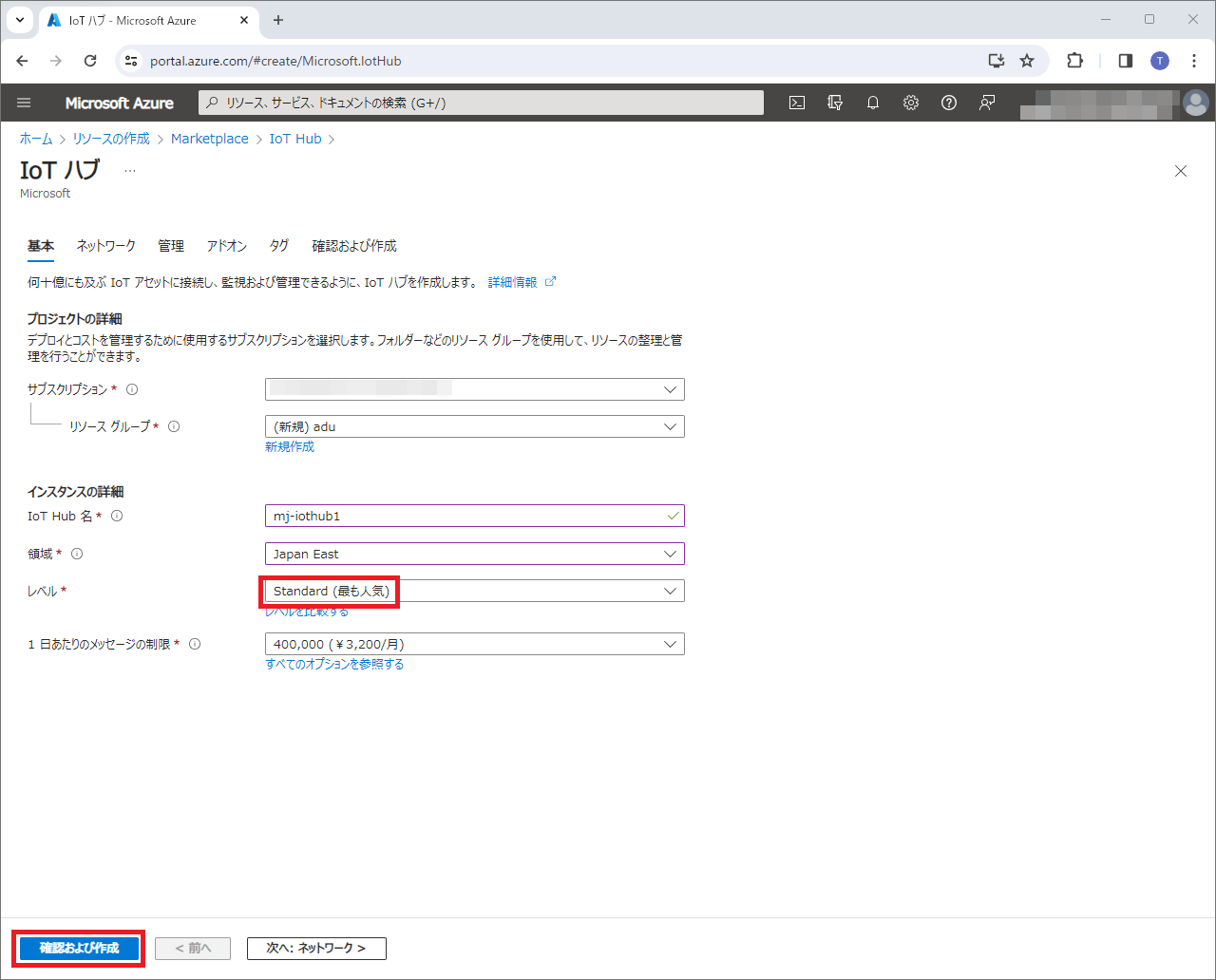1216x980 pixels.
Task: Click the 確認および作成 button
Action: click(x=80, y=948)
